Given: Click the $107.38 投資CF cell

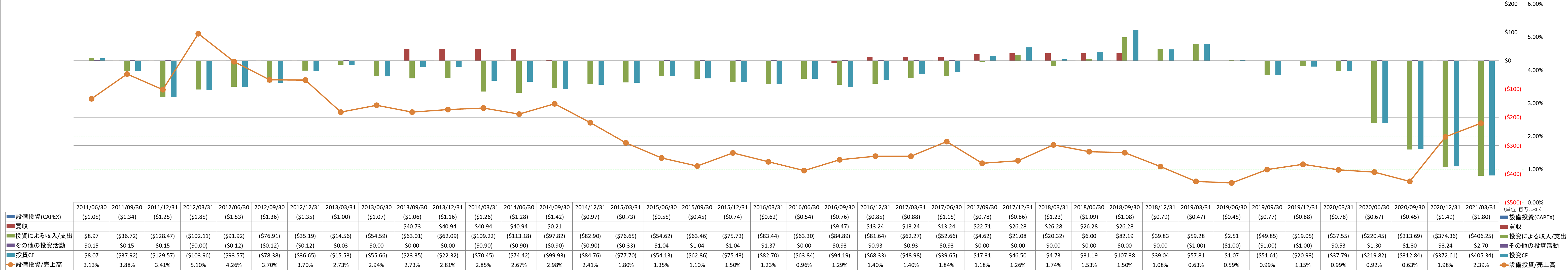Looking at the screenshot, I should coord(1124,255).
